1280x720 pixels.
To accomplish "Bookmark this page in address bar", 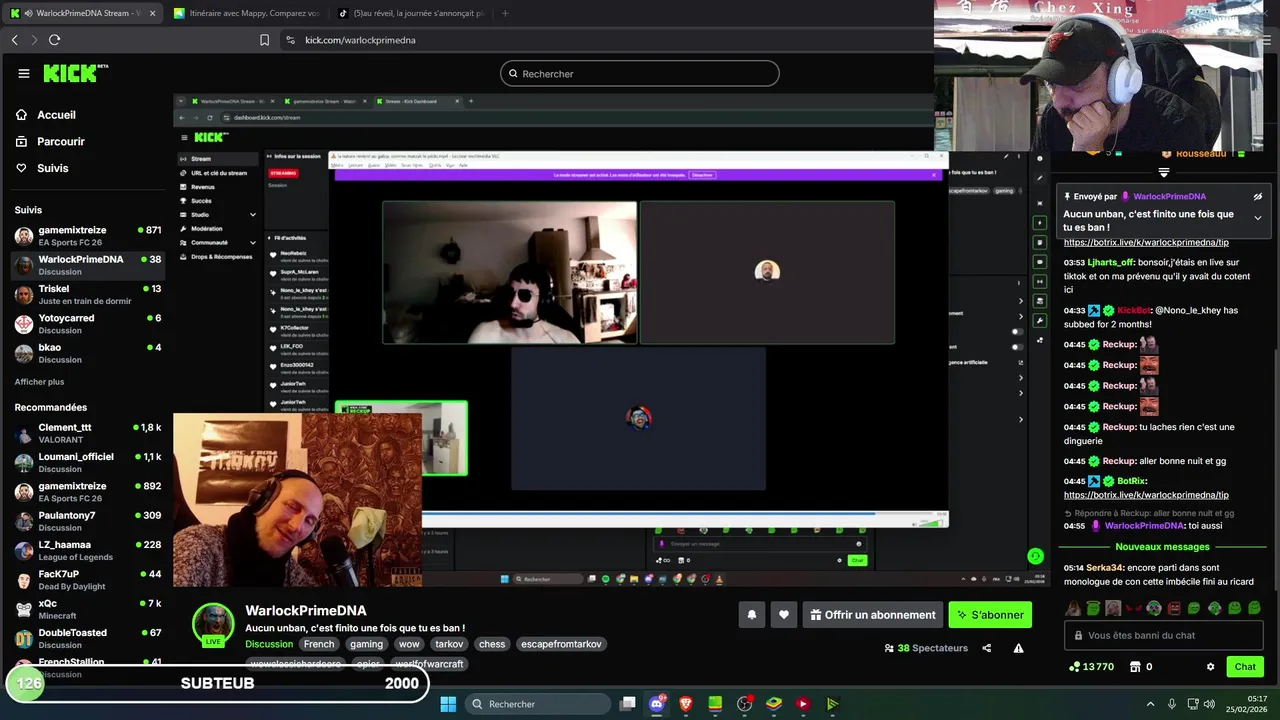I will pyautogui.click(x=264, y=40).
